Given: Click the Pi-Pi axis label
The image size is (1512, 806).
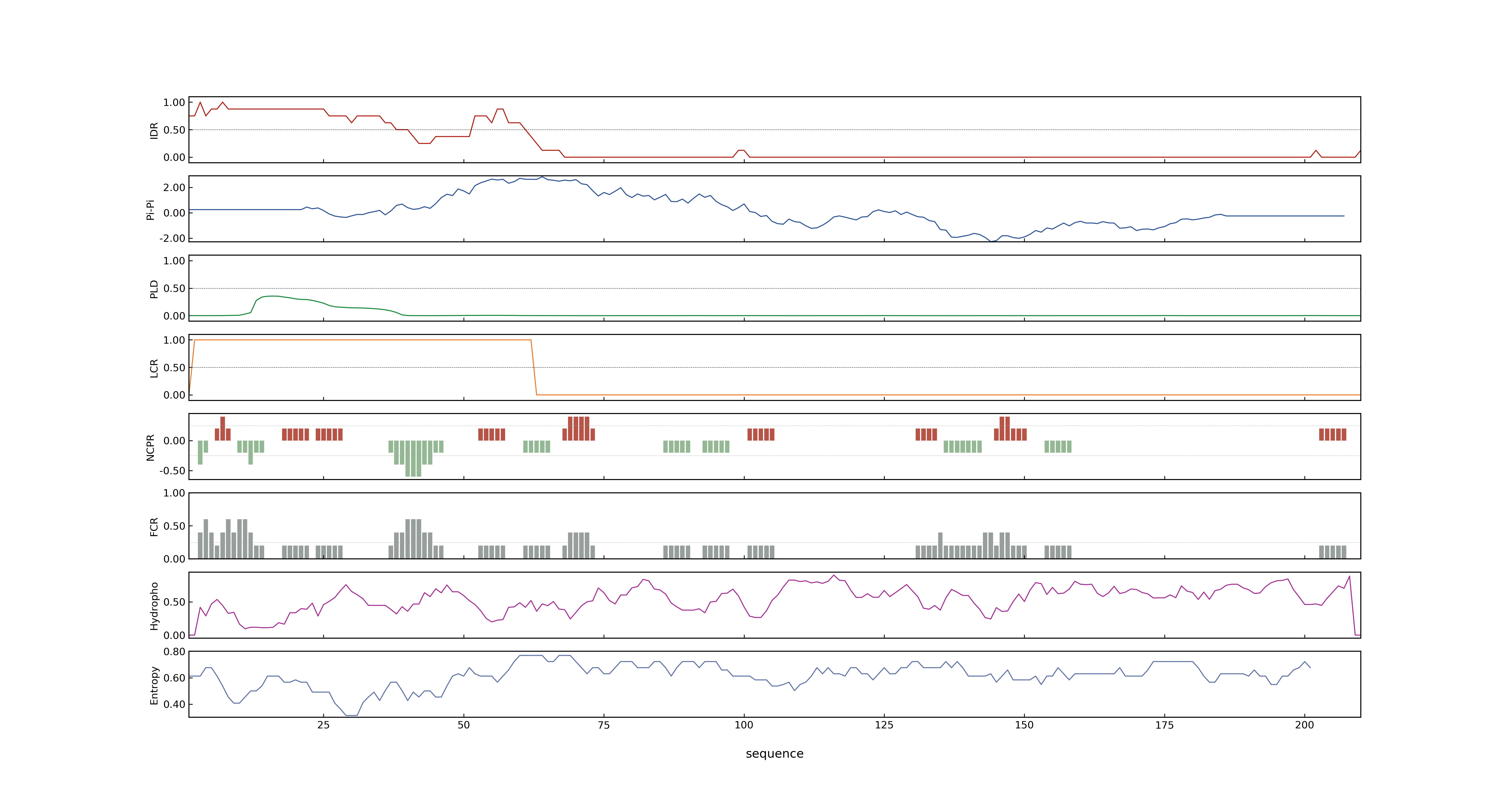Looking at the screenshot, I should coord(150,209).
